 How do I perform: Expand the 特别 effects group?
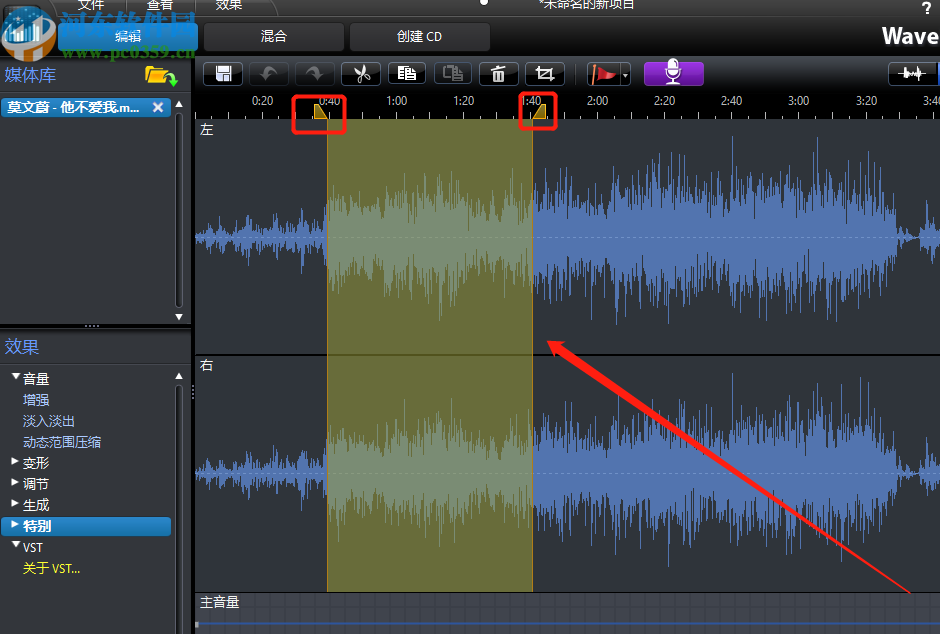[15, 524]
